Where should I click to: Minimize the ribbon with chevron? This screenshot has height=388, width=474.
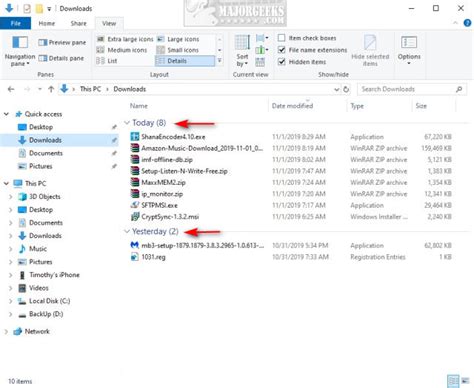pos(455,23)
